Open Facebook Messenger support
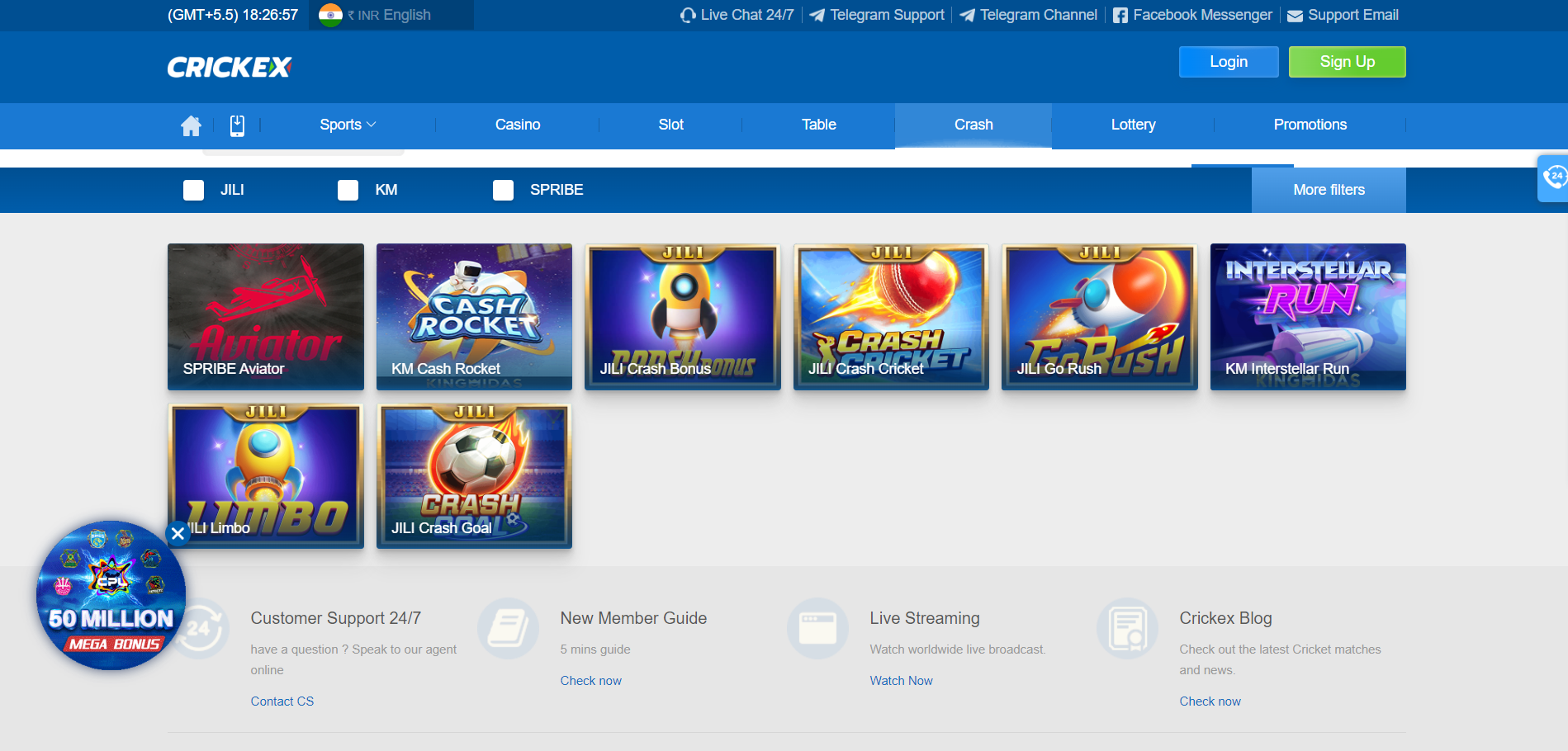1568x751 pixels. pyautogui.click(x=1192, y=15)
